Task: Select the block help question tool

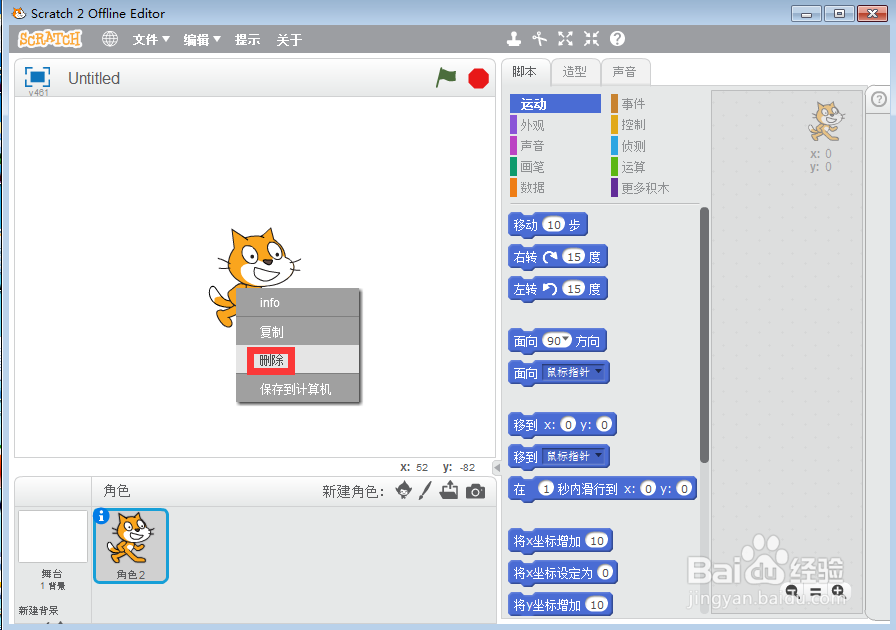Action: [x=617, y=39]
